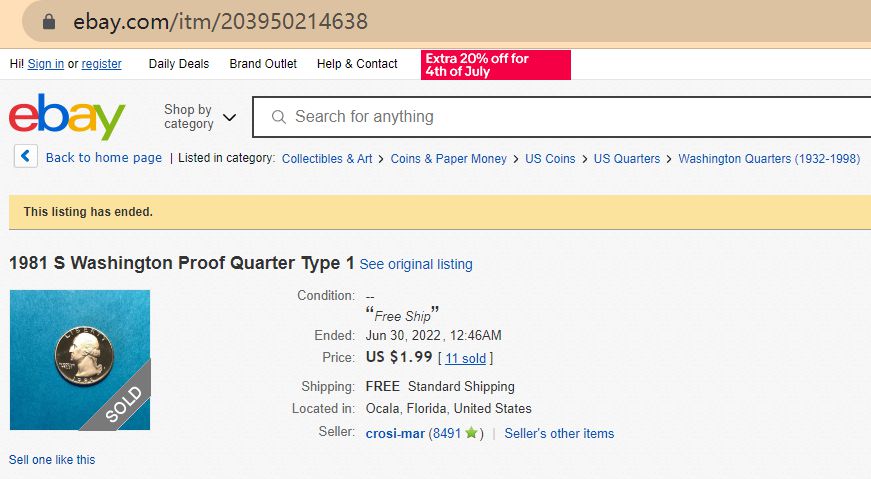Go to Washington Quarters (1932-1998) category
This screenshot has width=871, height=479.
tap(769, 158)
